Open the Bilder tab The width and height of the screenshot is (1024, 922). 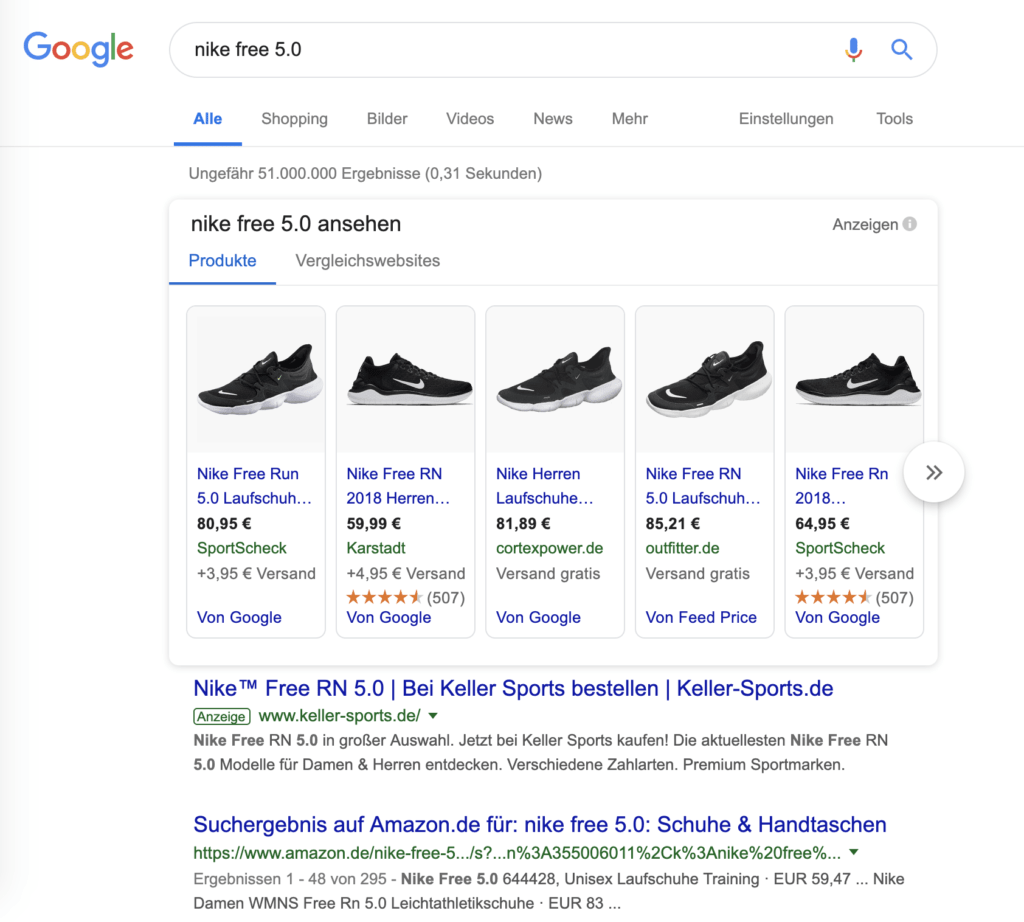(x=387, y=119)
